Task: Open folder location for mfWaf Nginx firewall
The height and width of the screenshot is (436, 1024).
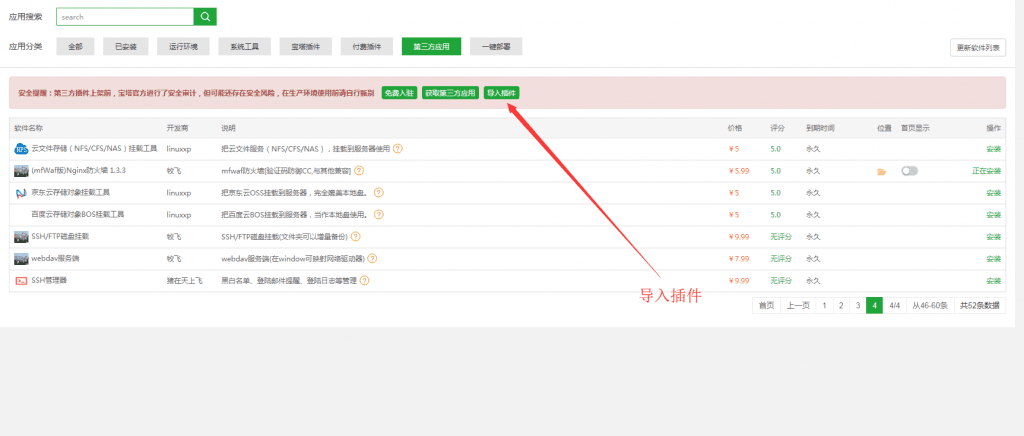Action: pyautogui.click(x=881, y=171)
